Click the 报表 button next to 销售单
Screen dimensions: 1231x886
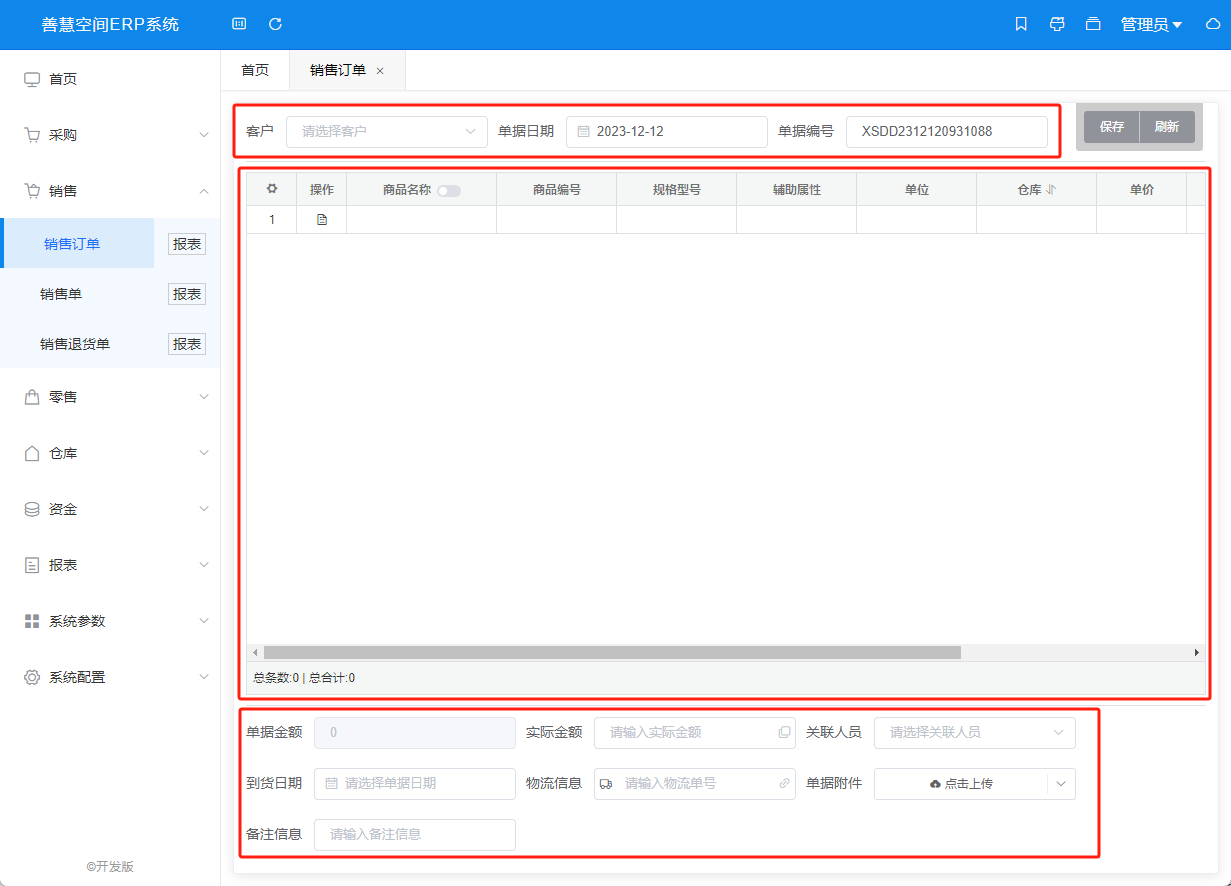point(187,294)
